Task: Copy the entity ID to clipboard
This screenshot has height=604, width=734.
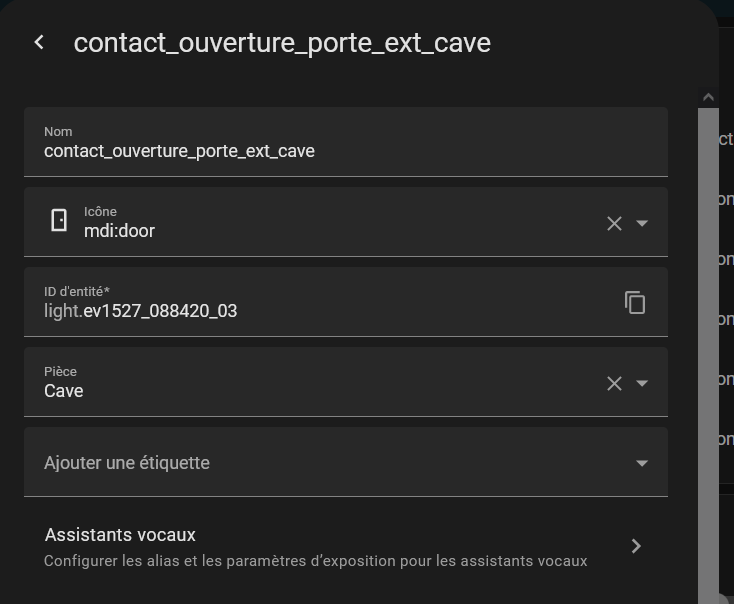Action: coord(635,302)
